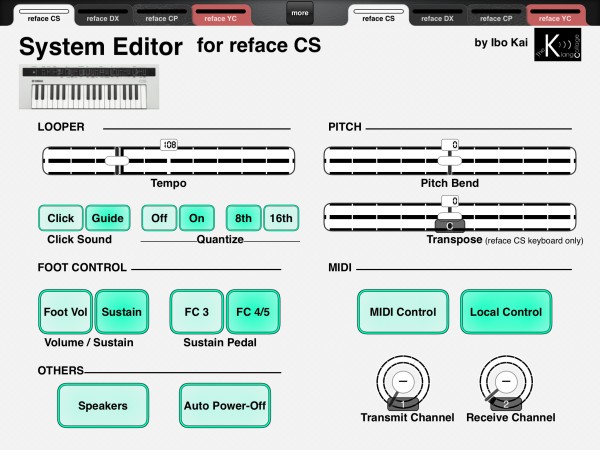Toggle MIDI Control

point(403,312)
